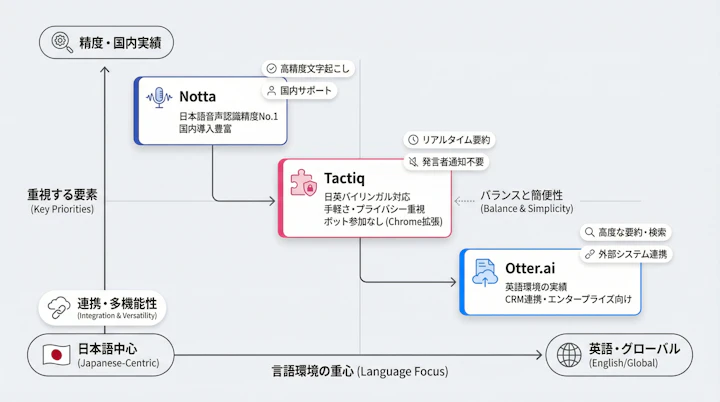The width and height of the screenshot is (720, 402).
Task: Click the person icon in 国内サポート tag
Action: 271,91
